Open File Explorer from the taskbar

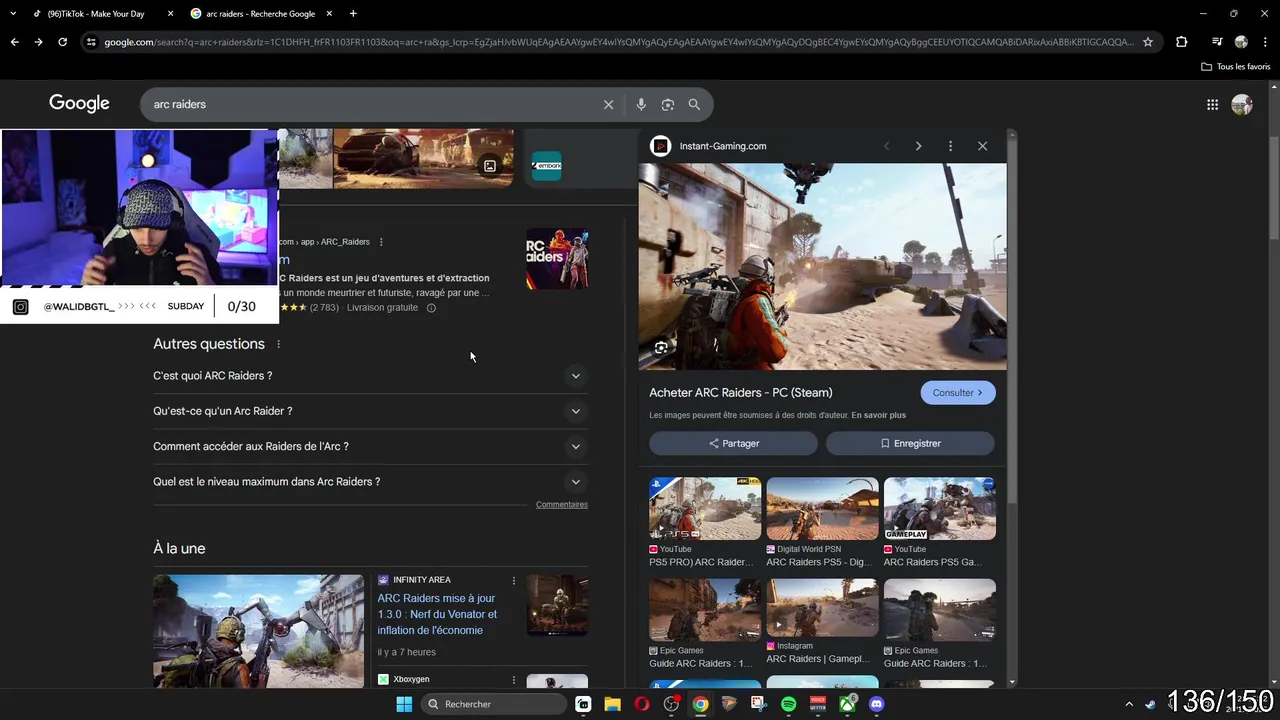(x=612, y=704)
